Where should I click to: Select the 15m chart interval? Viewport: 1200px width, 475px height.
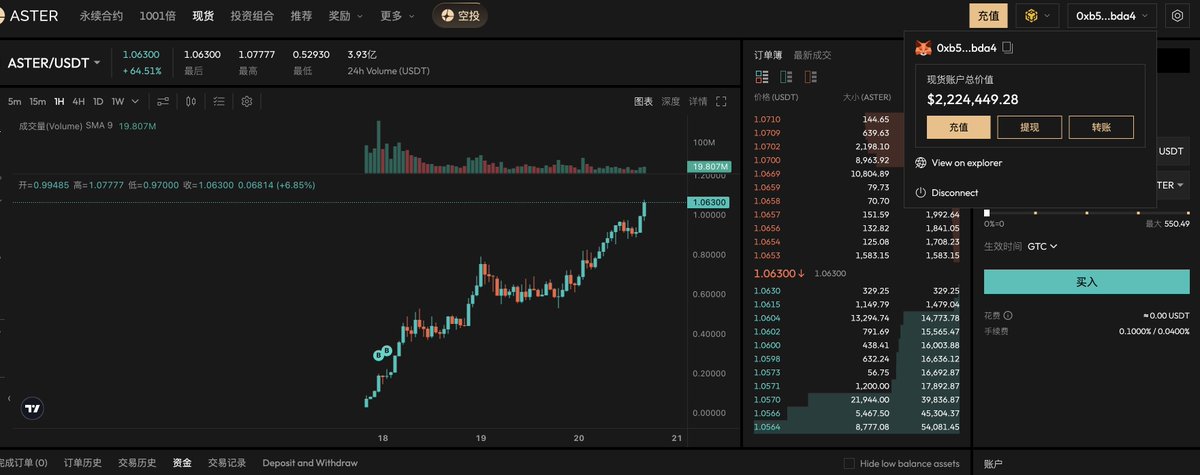37,101
